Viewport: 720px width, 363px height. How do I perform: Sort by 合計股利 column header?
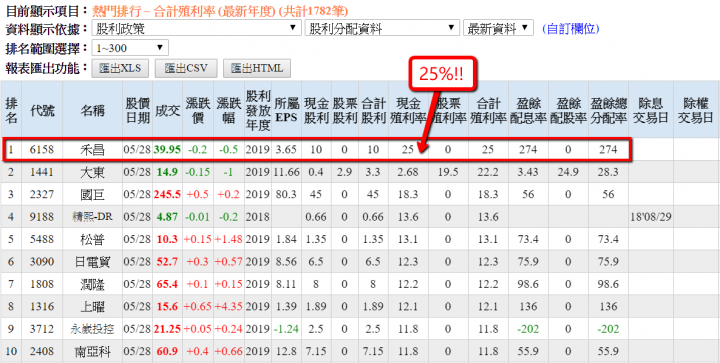click(x=373, y=110)
